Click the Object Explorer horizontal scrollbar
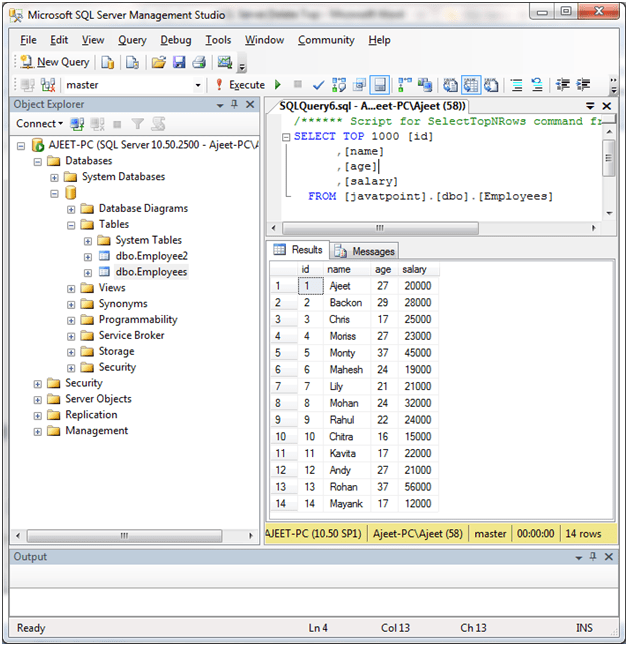628x646 pixels. [124, 536]
